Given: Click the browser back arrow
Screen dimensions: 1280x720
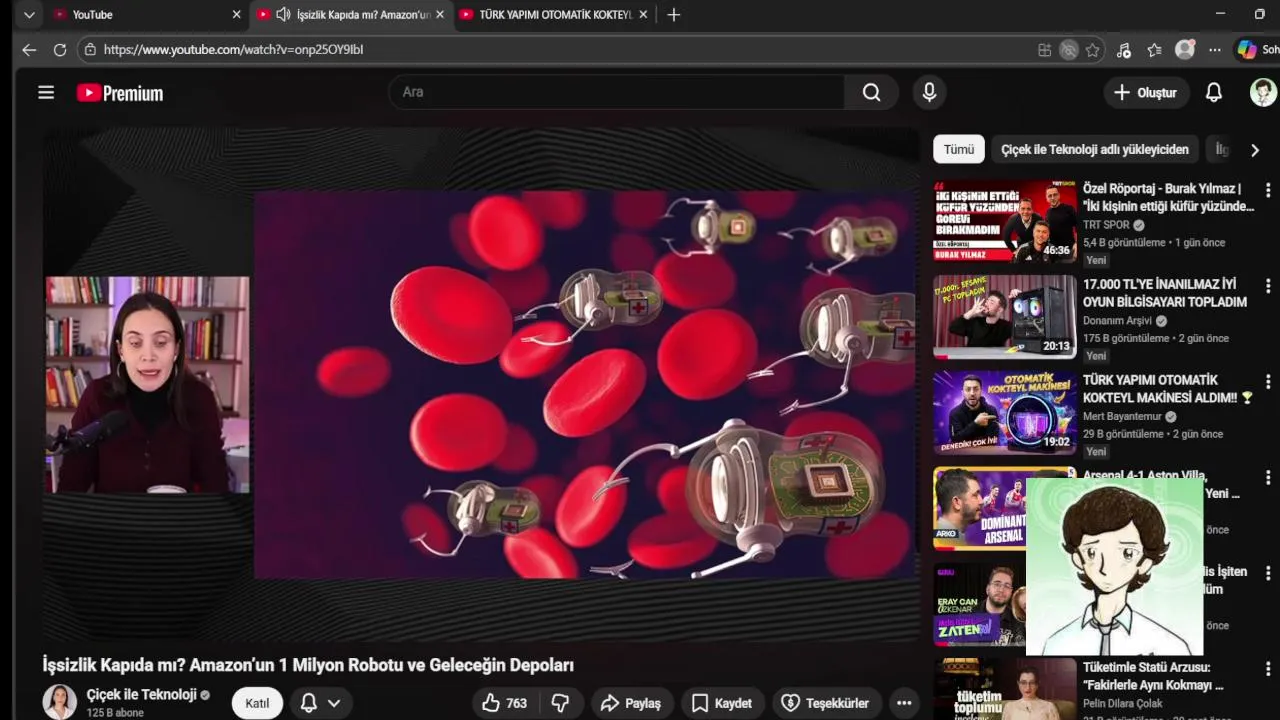Looking at the screenshot, I should click(29, 49).
